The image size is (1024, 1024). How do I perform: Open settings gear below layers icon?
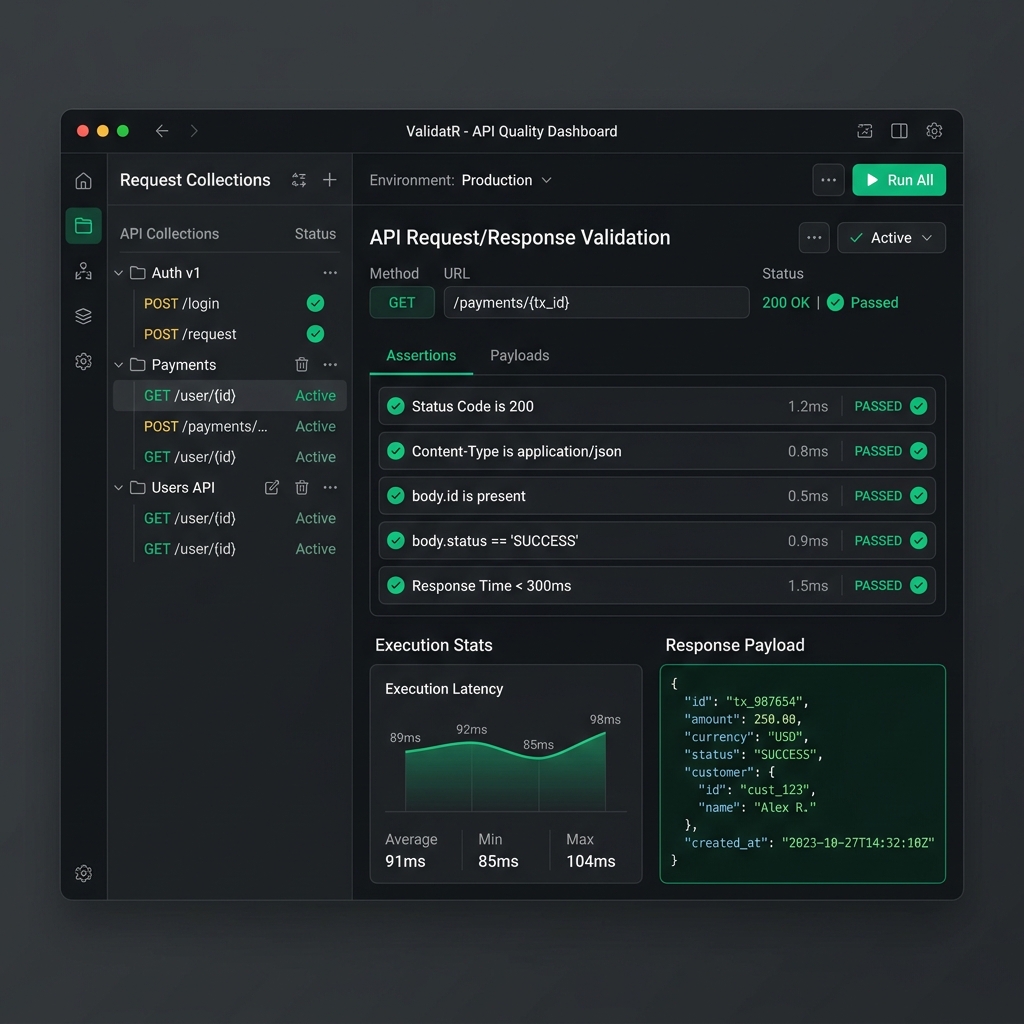pos(83,361)
